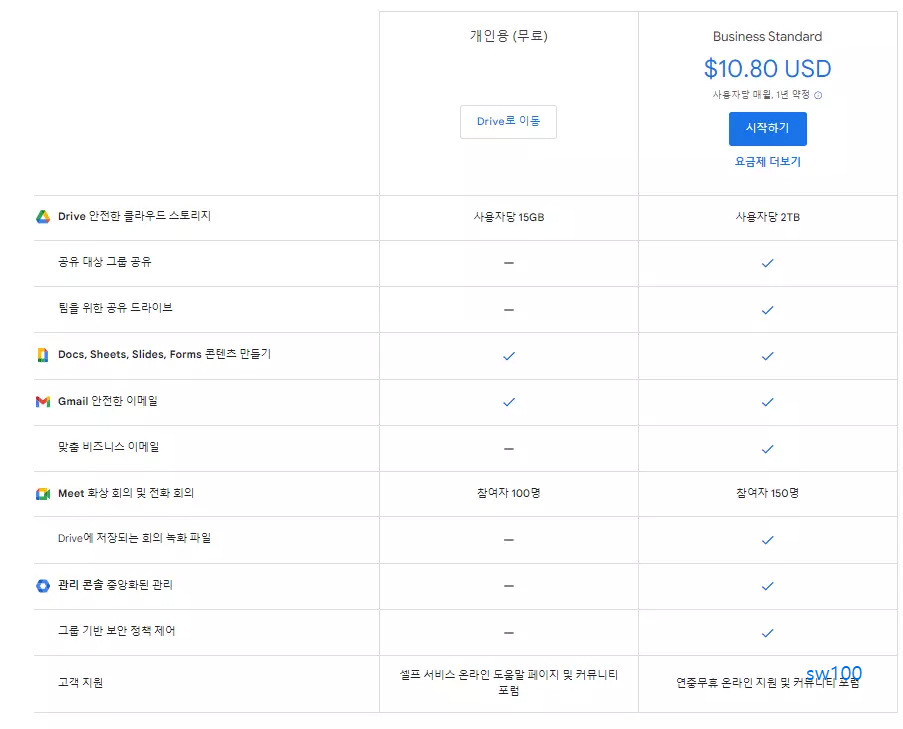The width and height of the screenshot is (903, 729).
Task: Select the 개인용 (무료) column header
Action: click(508, 35)
